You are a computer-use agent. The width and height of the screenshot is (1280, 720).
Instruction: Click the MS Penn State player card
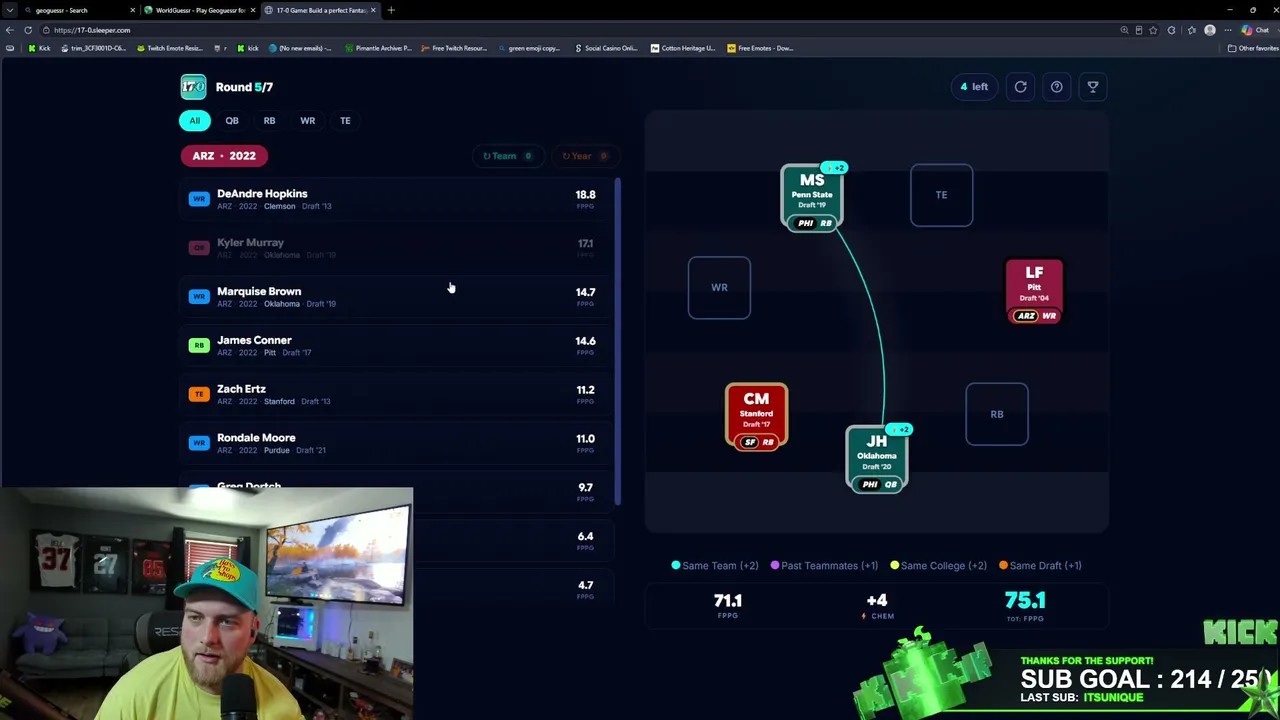click(812, 197)
